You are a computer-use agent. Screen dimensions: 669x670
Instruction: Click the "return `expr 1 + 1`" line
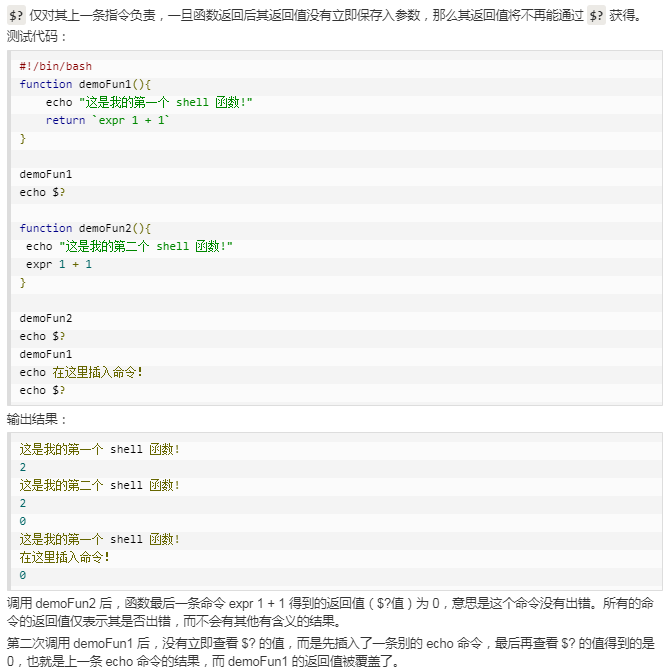point(108,120)
